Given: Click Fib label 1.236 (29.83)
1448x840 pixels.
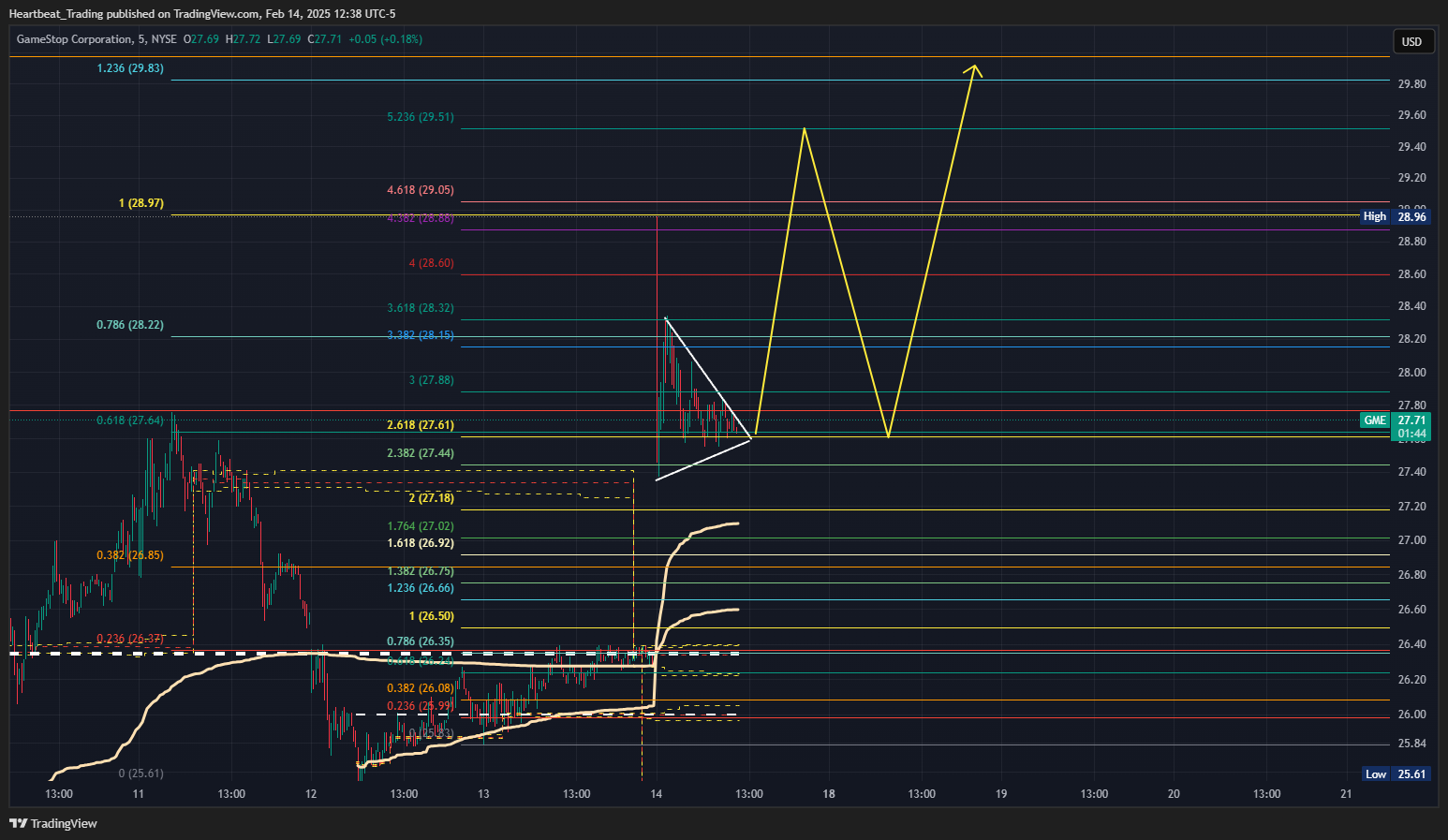Looking at the screenshot, I should [x=130, y=68].
